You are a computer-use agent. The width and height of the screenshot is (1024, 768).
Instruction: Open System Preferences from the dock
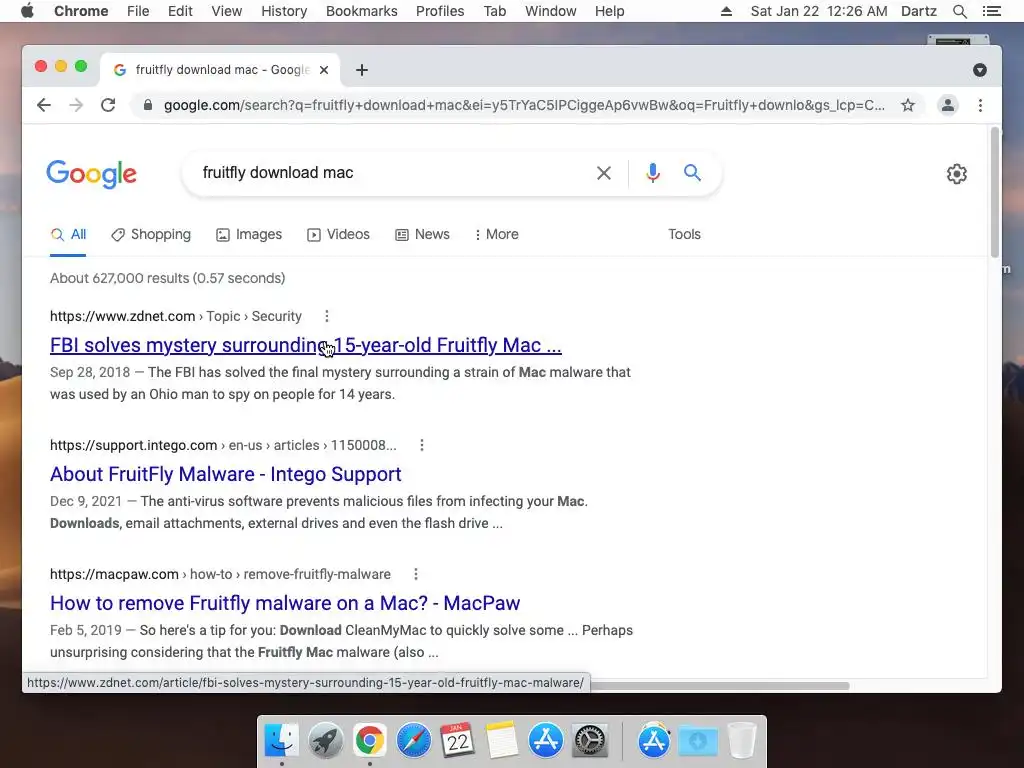pos(590,740)
